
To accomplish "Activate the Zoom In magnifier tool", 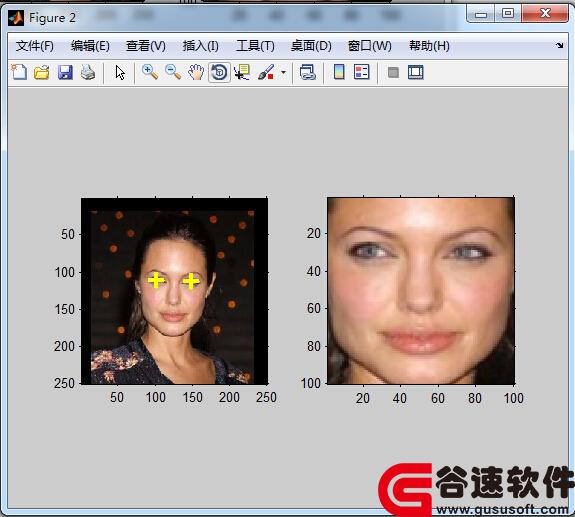I will pyautogui.click(x=150, y=72).
